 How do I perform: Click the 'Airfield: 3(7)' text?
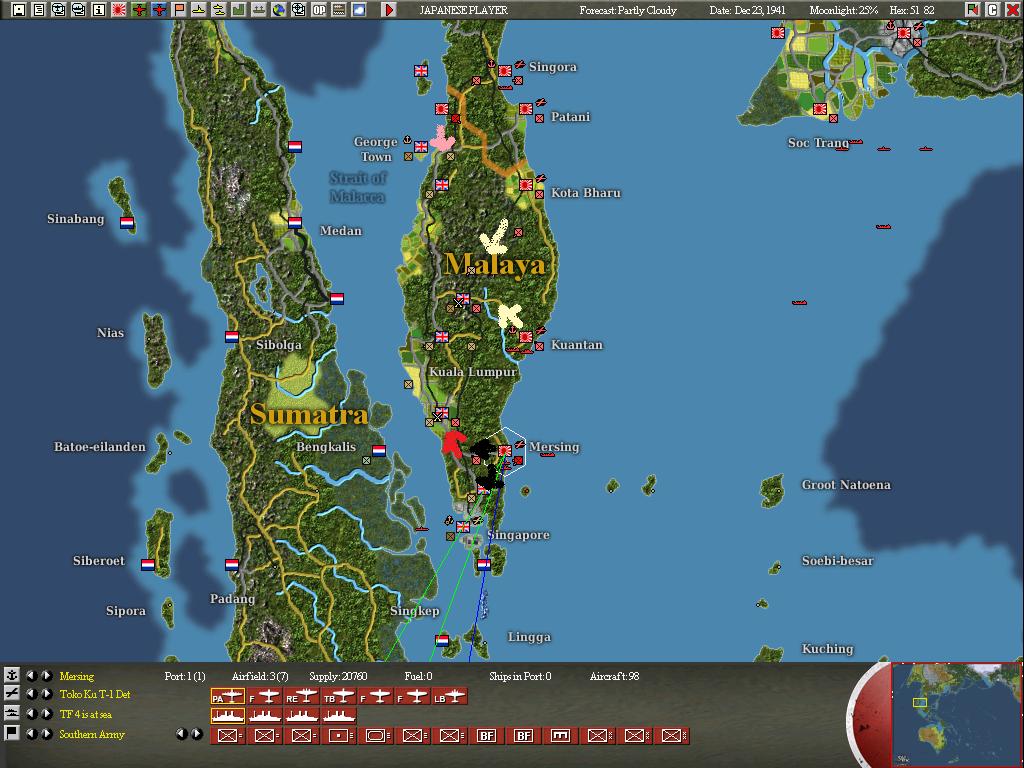[261, 676]
